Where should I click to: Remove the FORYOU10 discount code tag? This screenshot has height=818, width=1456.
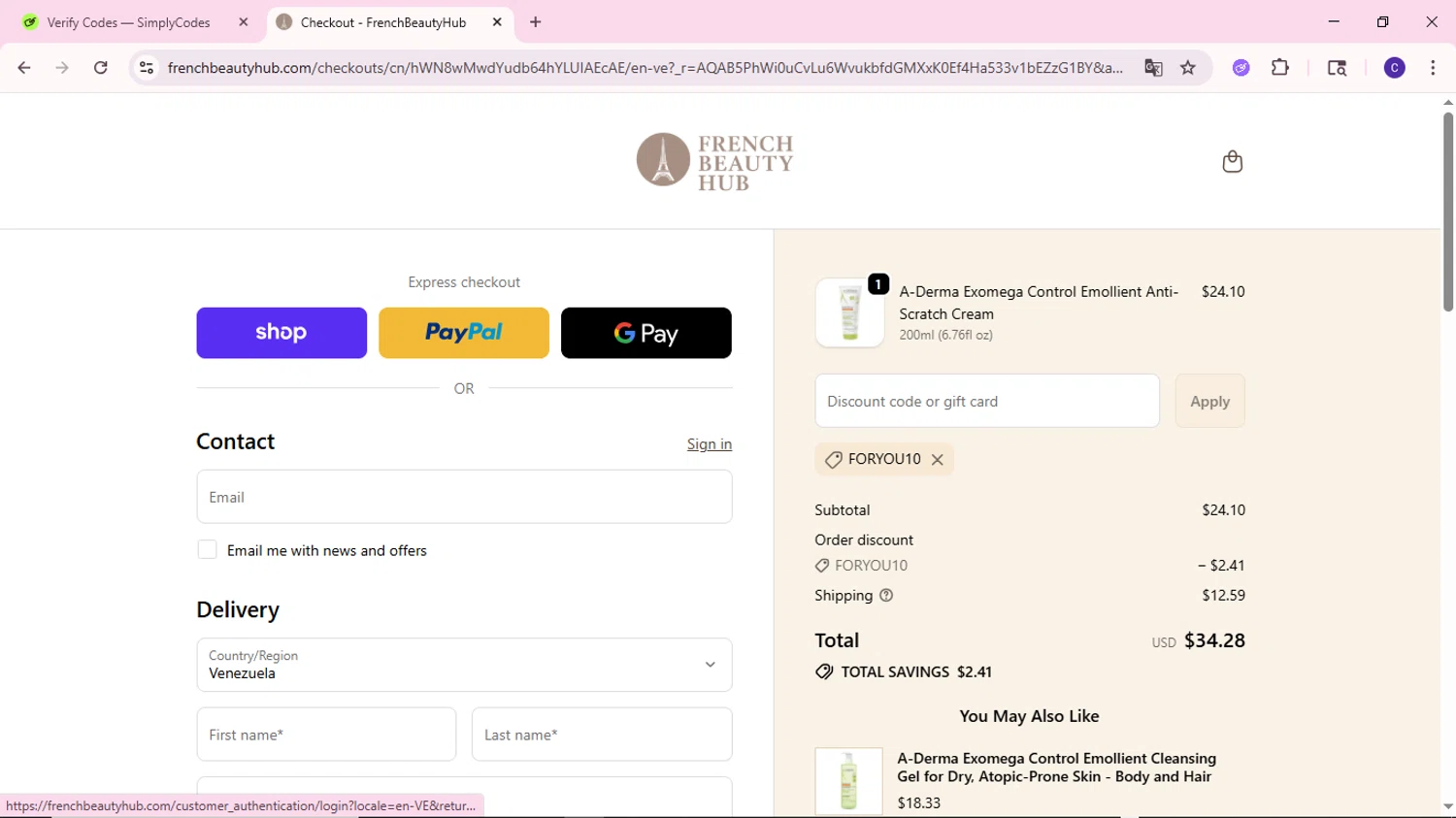[x=938, y=460]
